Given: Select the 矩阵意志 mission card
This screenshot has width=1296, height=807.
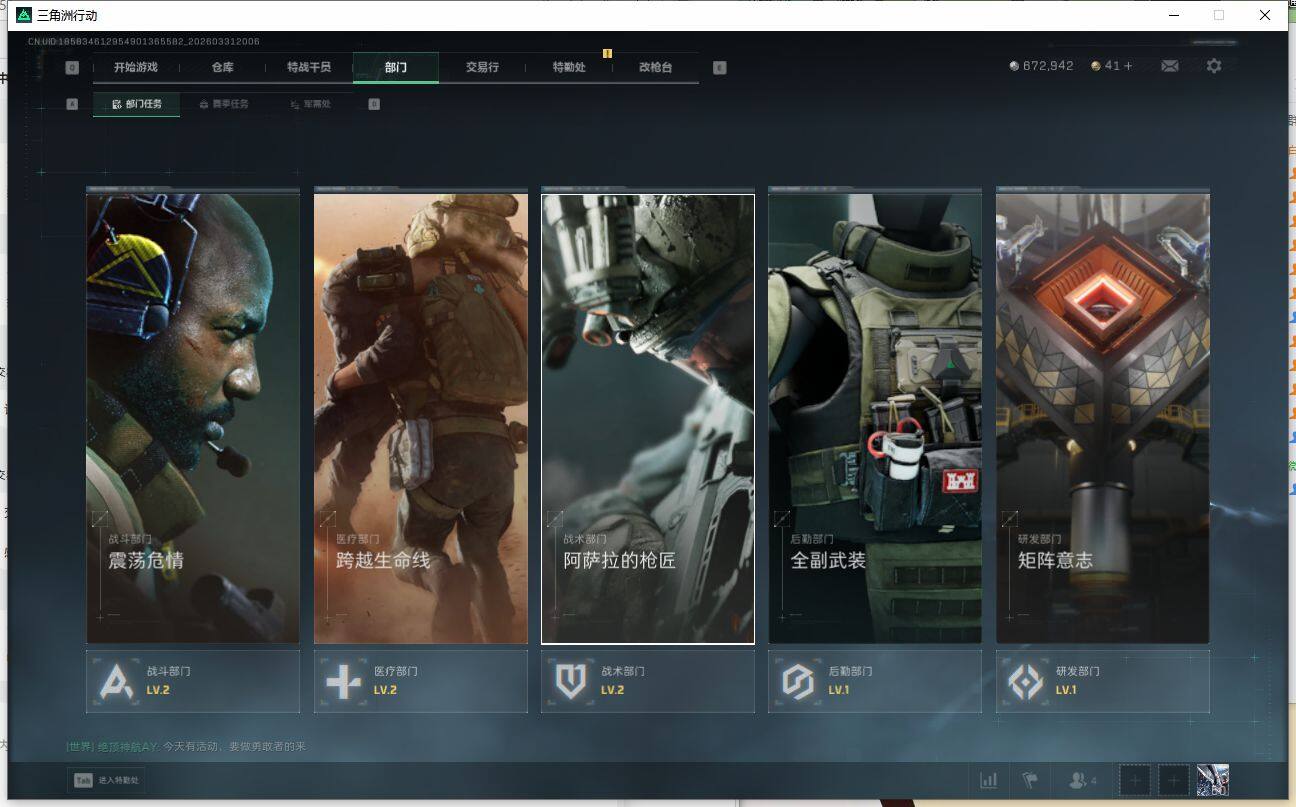Looking at the screenshot, I should [x=1102, y=418].
